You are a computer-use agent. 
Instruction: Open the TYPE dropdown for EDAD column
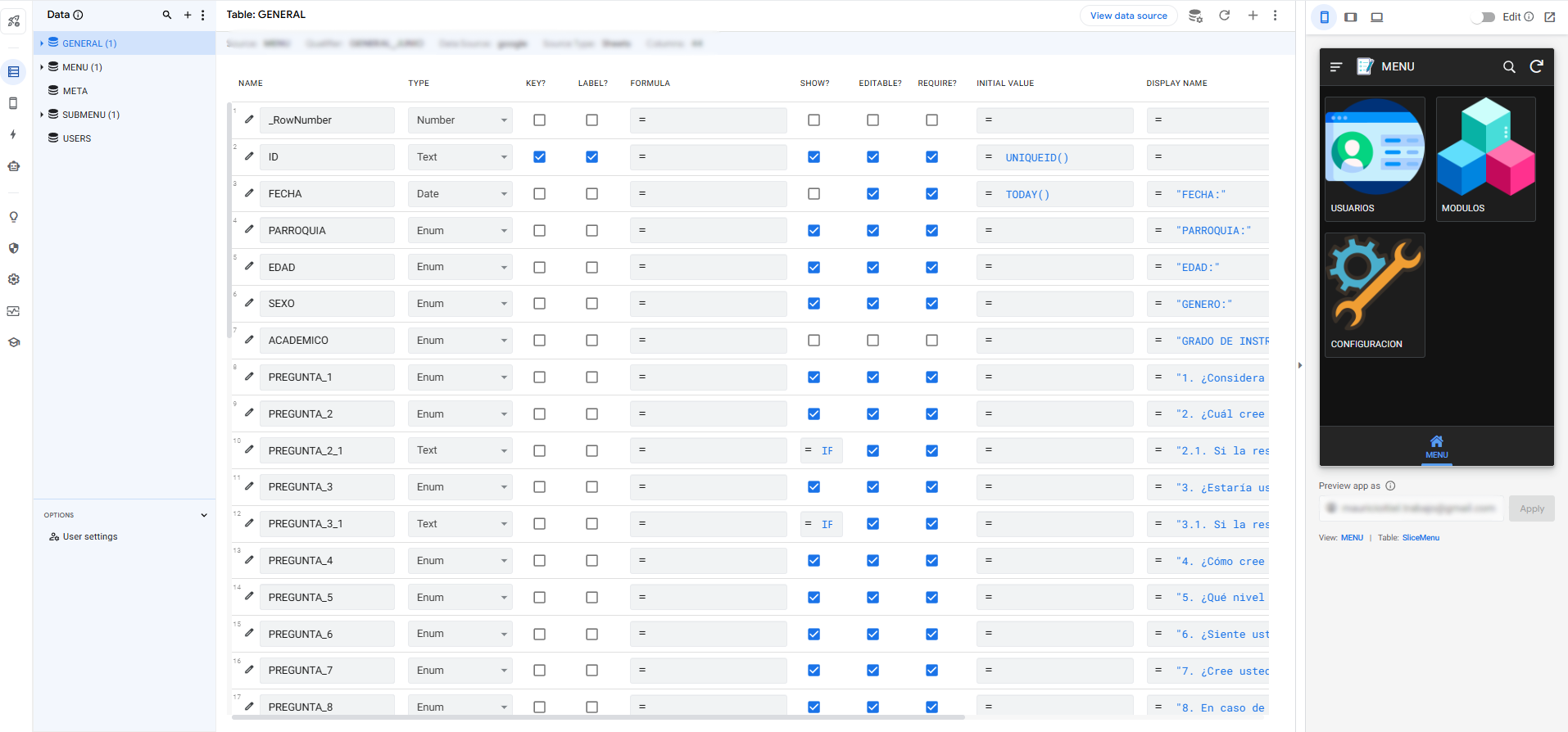click(x=460, y=267)
